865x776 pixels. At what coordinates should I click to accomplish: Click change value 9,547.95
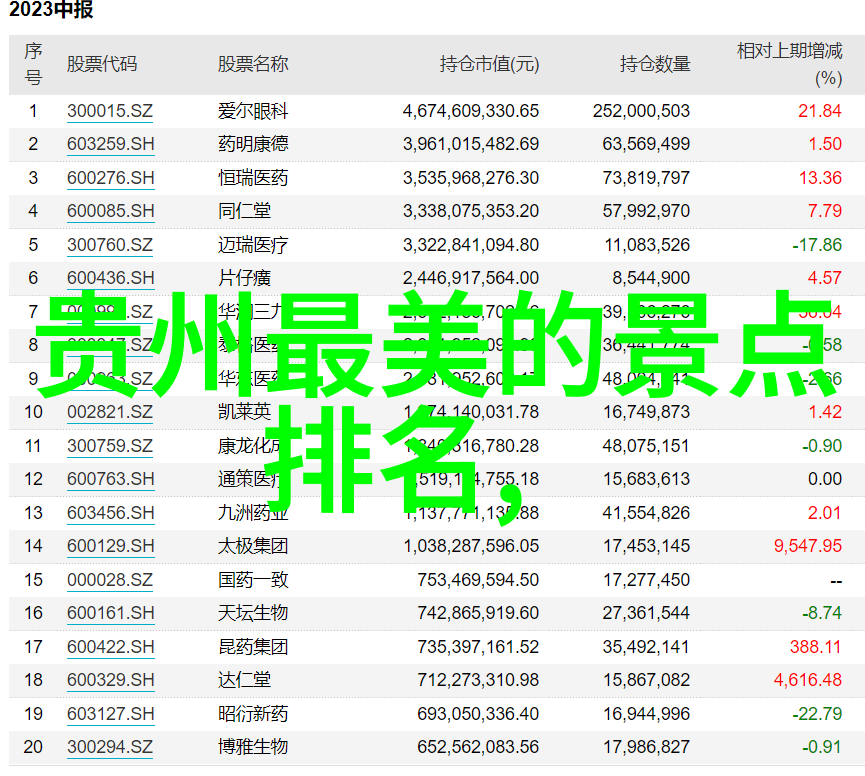808,546
